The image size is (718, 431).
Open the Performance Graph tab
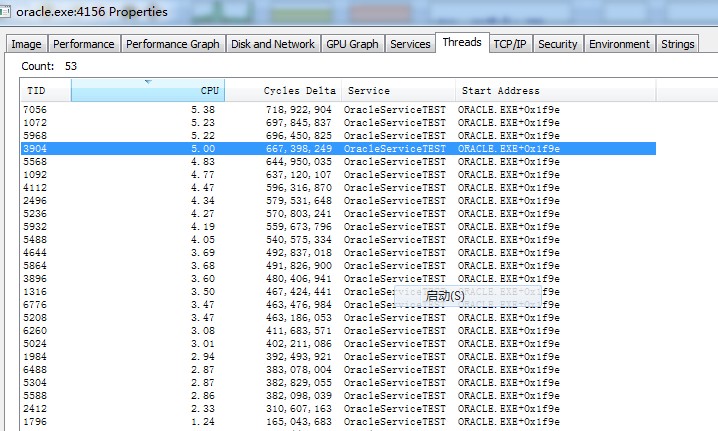pyautogui.click(x=173, y=44)
